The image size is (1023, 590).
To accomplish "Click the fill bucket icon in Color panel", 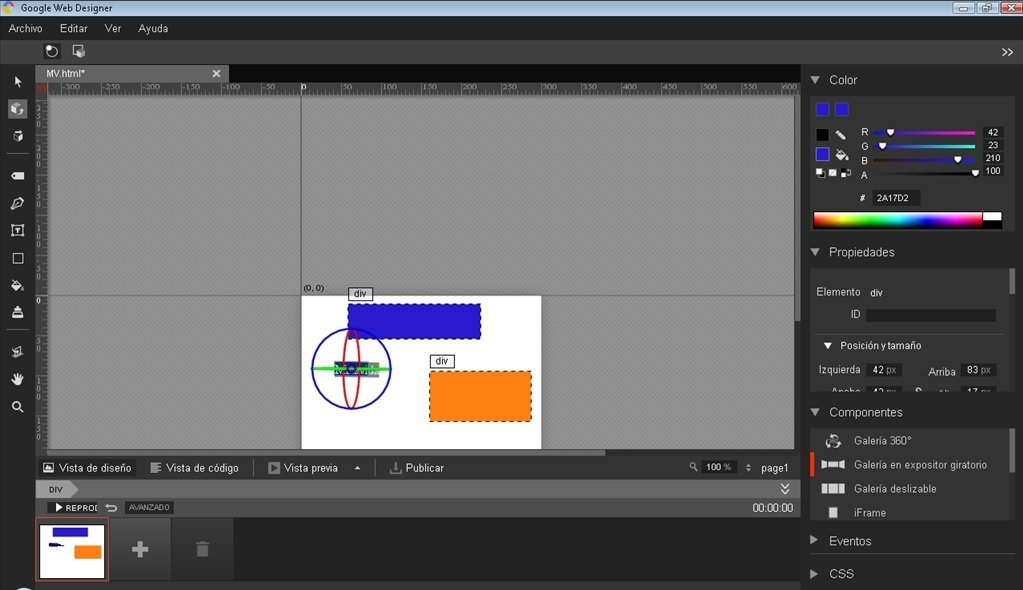I will click(x=842, y=155).
